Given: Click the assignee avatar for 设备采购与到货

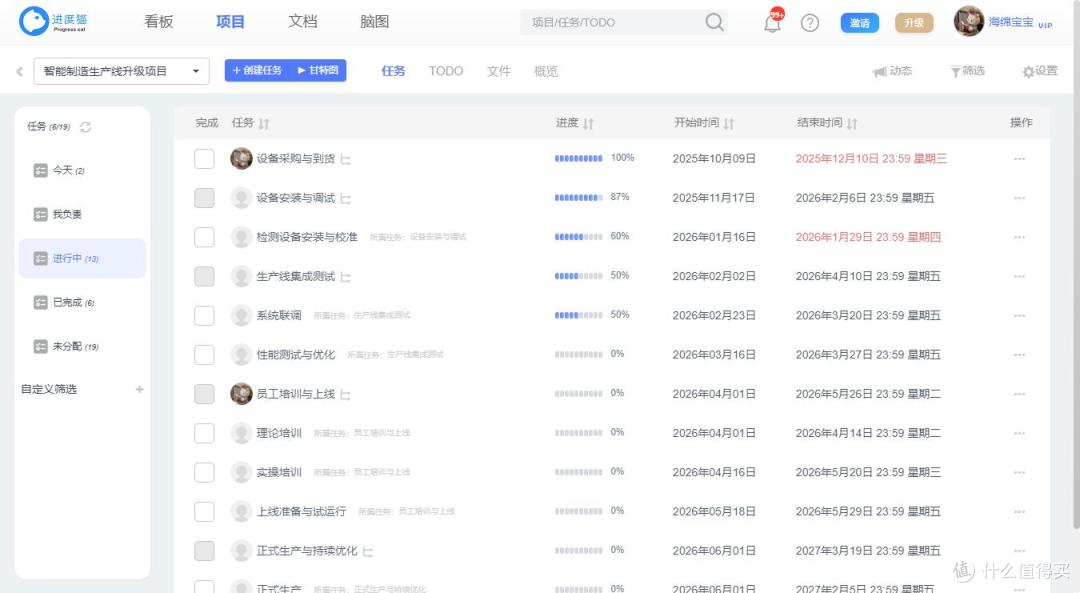Looking at the screenshot, I should [241, 158].
